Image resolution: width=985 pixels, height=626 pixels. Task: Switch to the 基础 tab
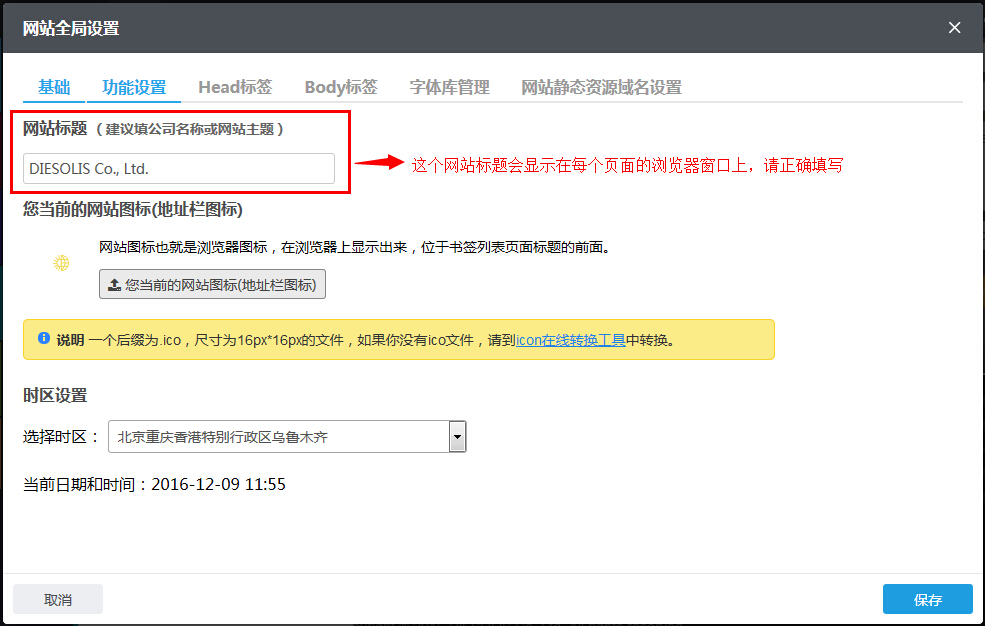click(x=53, y=87)
